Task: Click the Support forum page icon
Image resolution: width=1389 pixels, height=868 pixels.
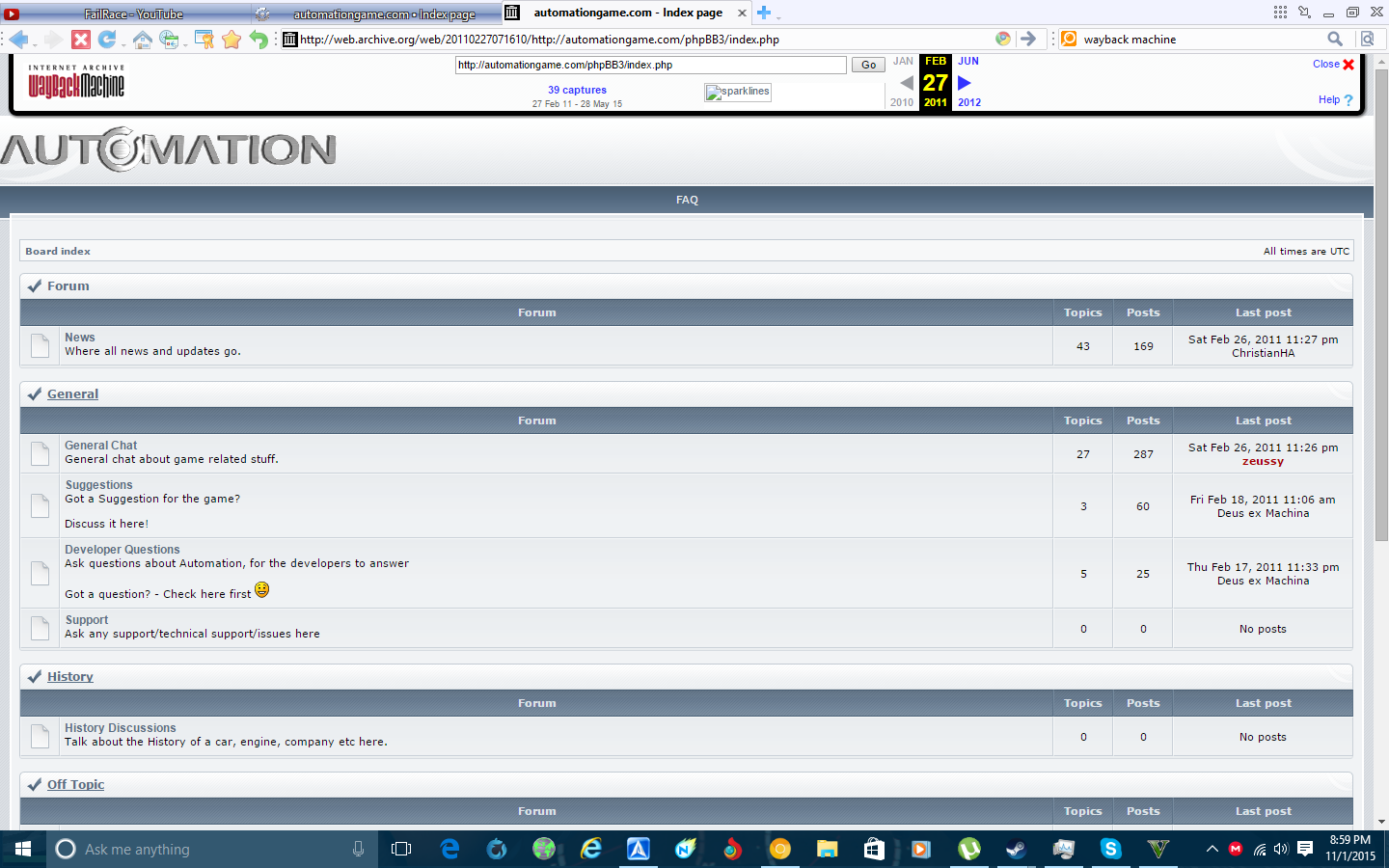Action: 40,628
